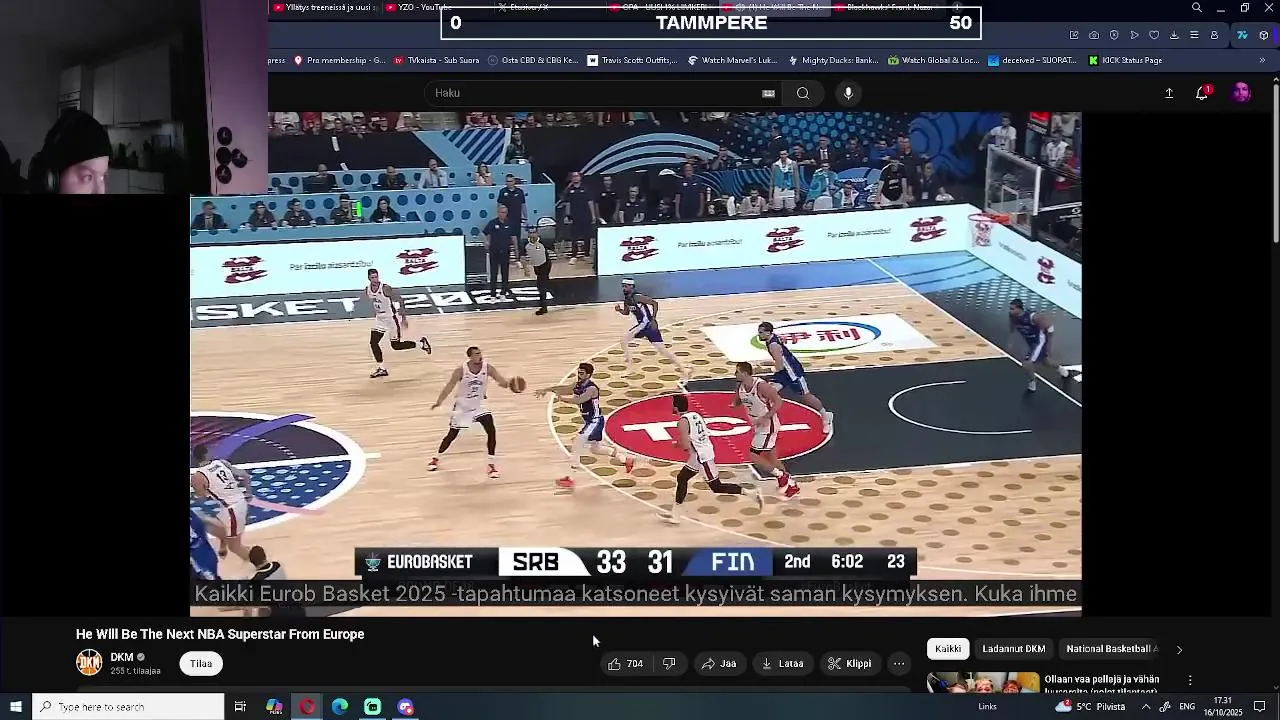
Task: Open YouTube notifications bell
Action: (1202, 93)
